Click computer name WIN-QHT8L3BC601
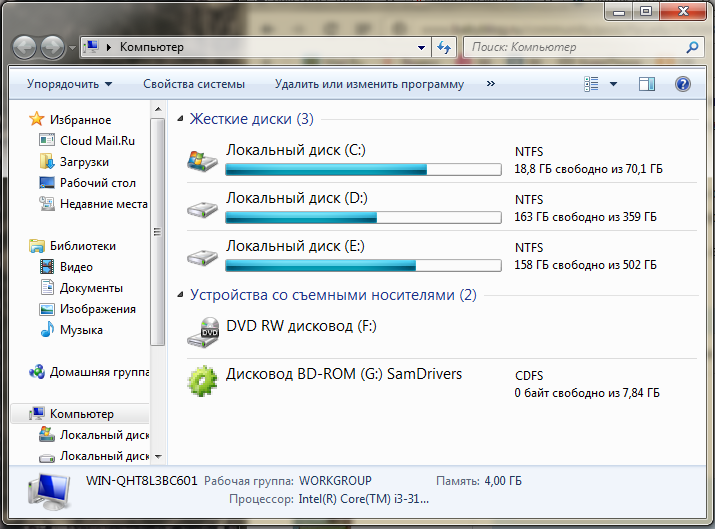This screenshot has width=715, height=529. (x=141, y=480)
